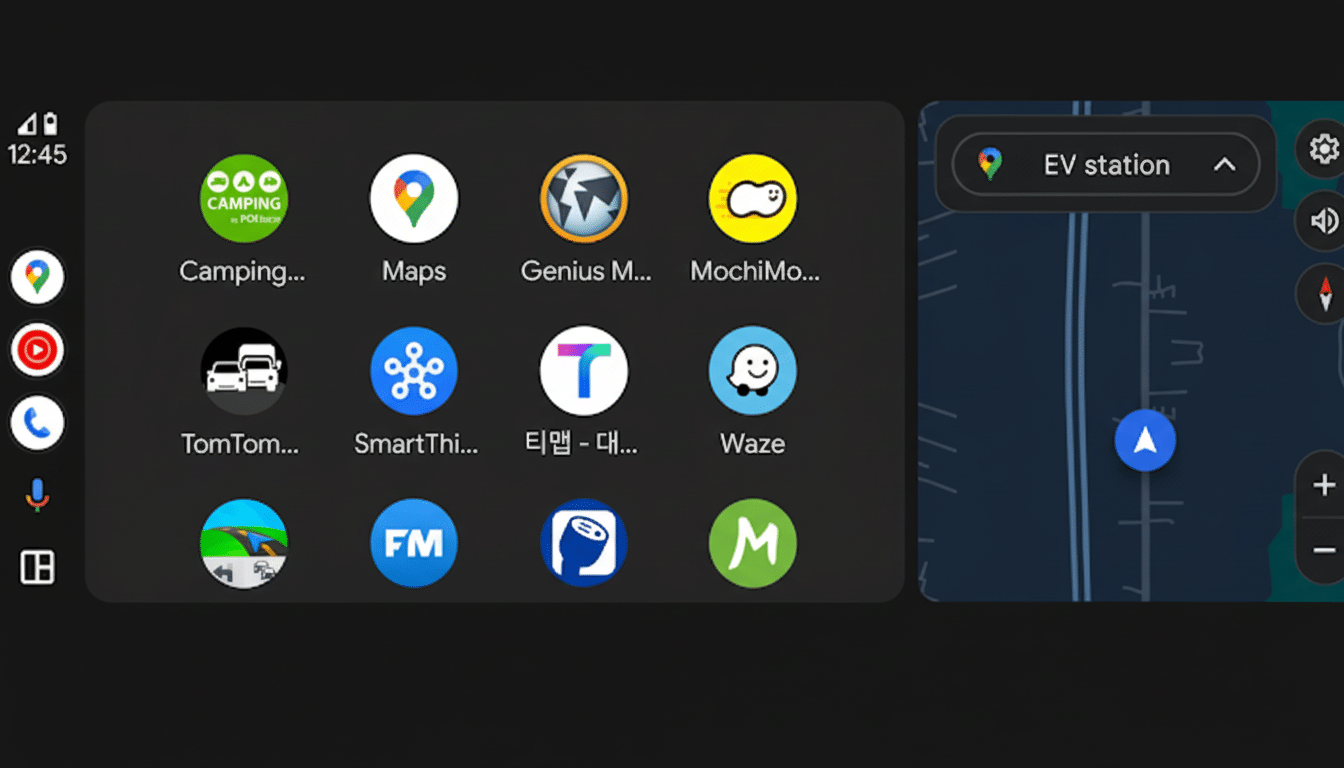
Task: Open the map settings gear
Action: coord(1325,148)
